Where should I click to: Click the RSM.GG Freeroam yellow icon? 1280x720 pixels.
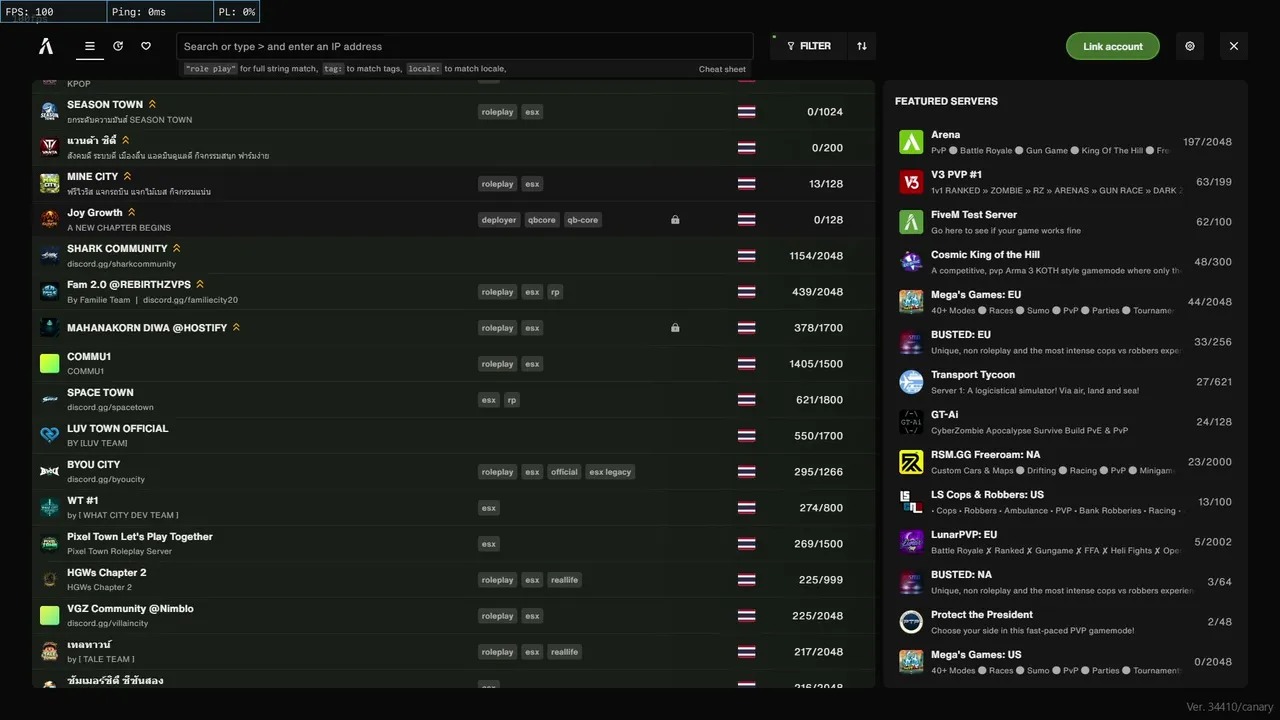point(911,462)
